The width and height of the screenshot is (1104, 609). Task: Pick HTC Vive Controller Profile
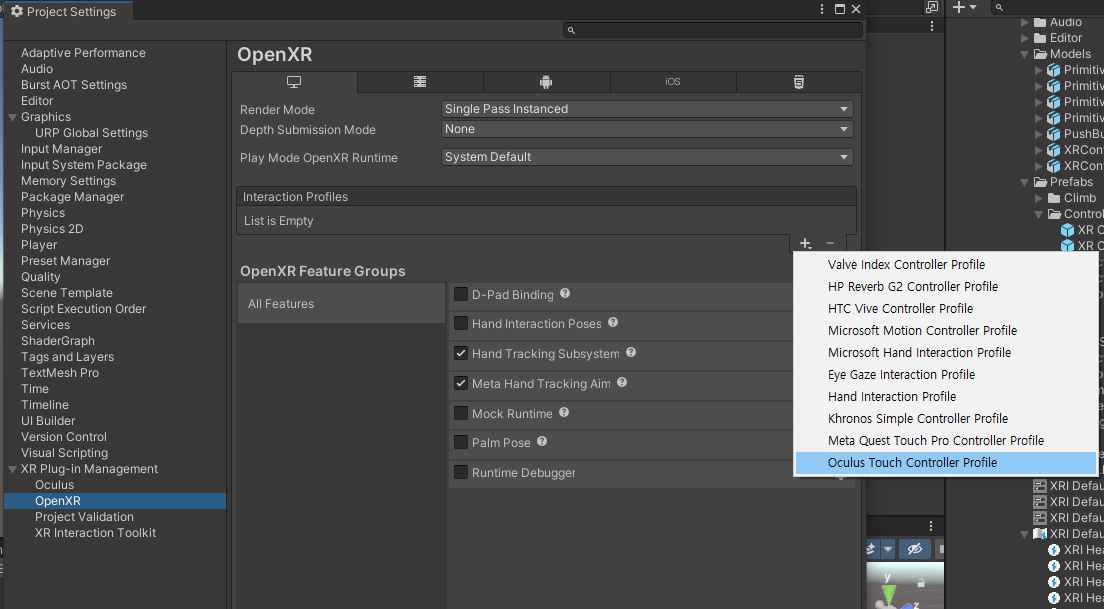tap(946, 308)
